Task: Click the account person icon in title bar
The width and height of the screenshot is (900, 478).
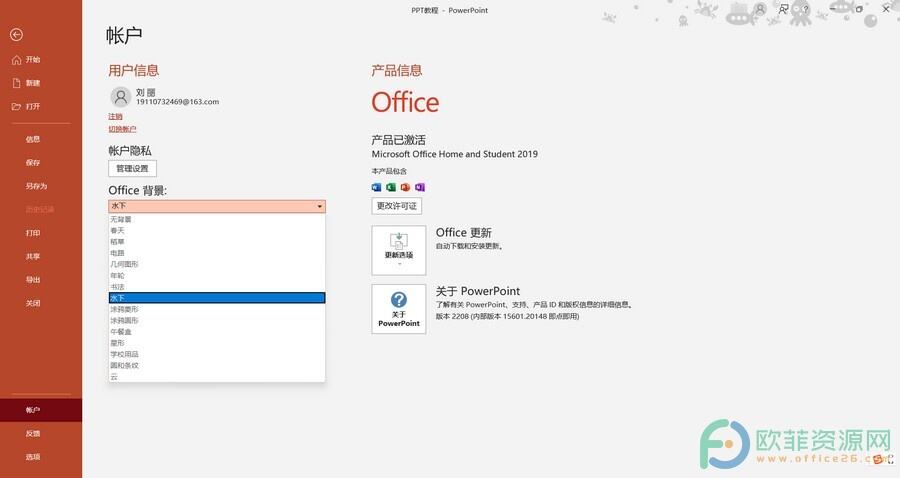Action: (x=760, y=9)
